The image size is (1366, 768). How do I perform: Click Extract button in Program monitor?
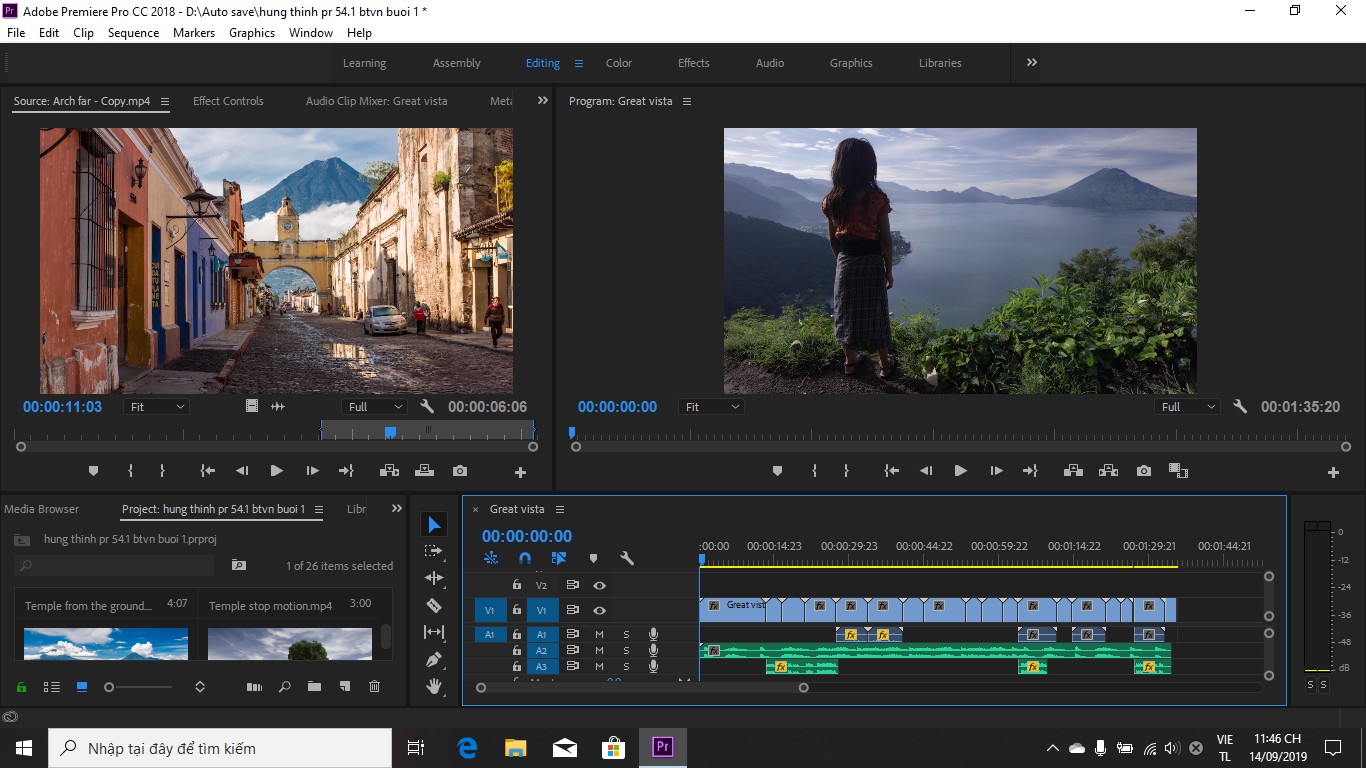pos(1108,471)
